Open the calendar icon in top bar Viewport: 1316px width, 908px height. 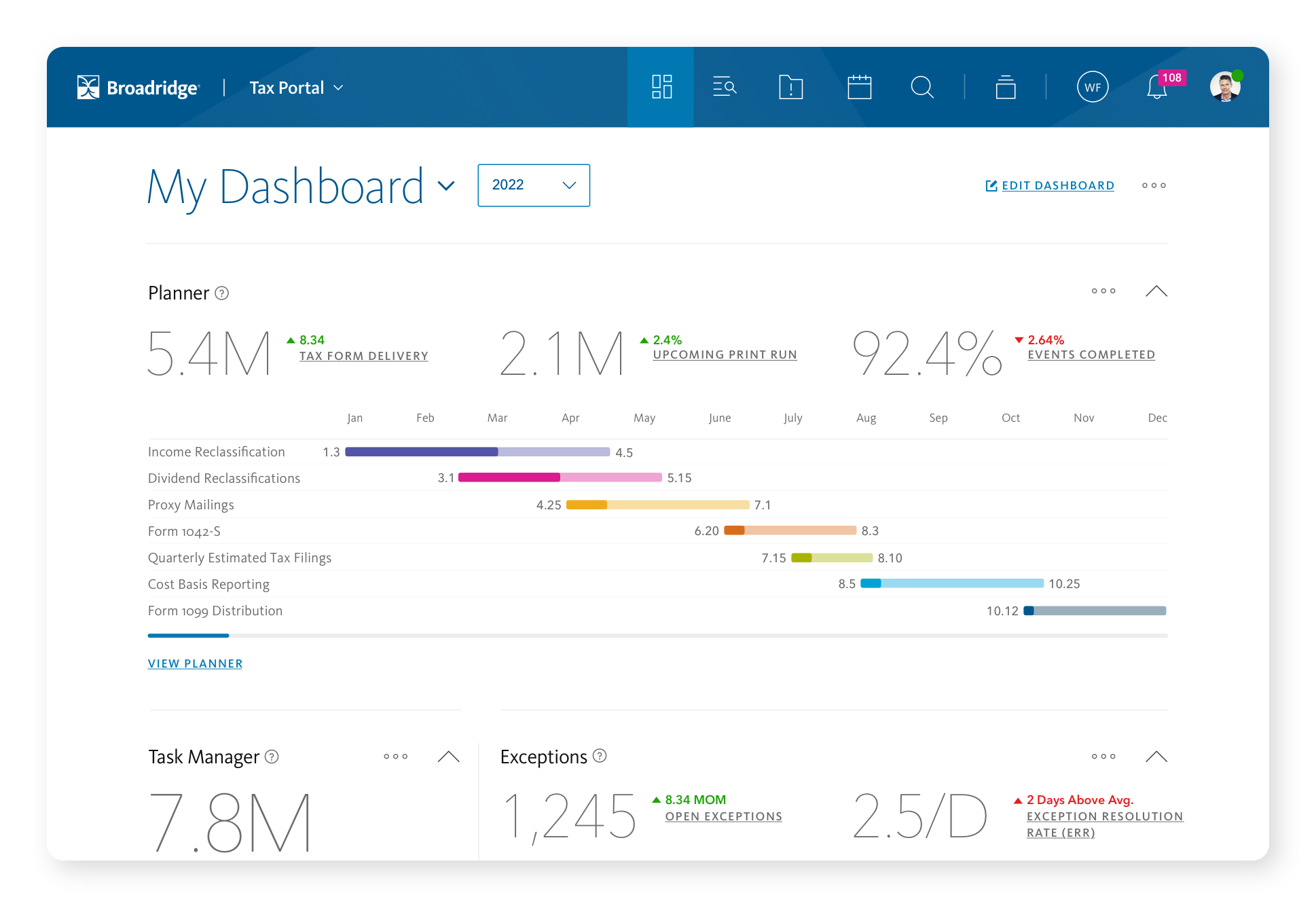pos(859,87)
